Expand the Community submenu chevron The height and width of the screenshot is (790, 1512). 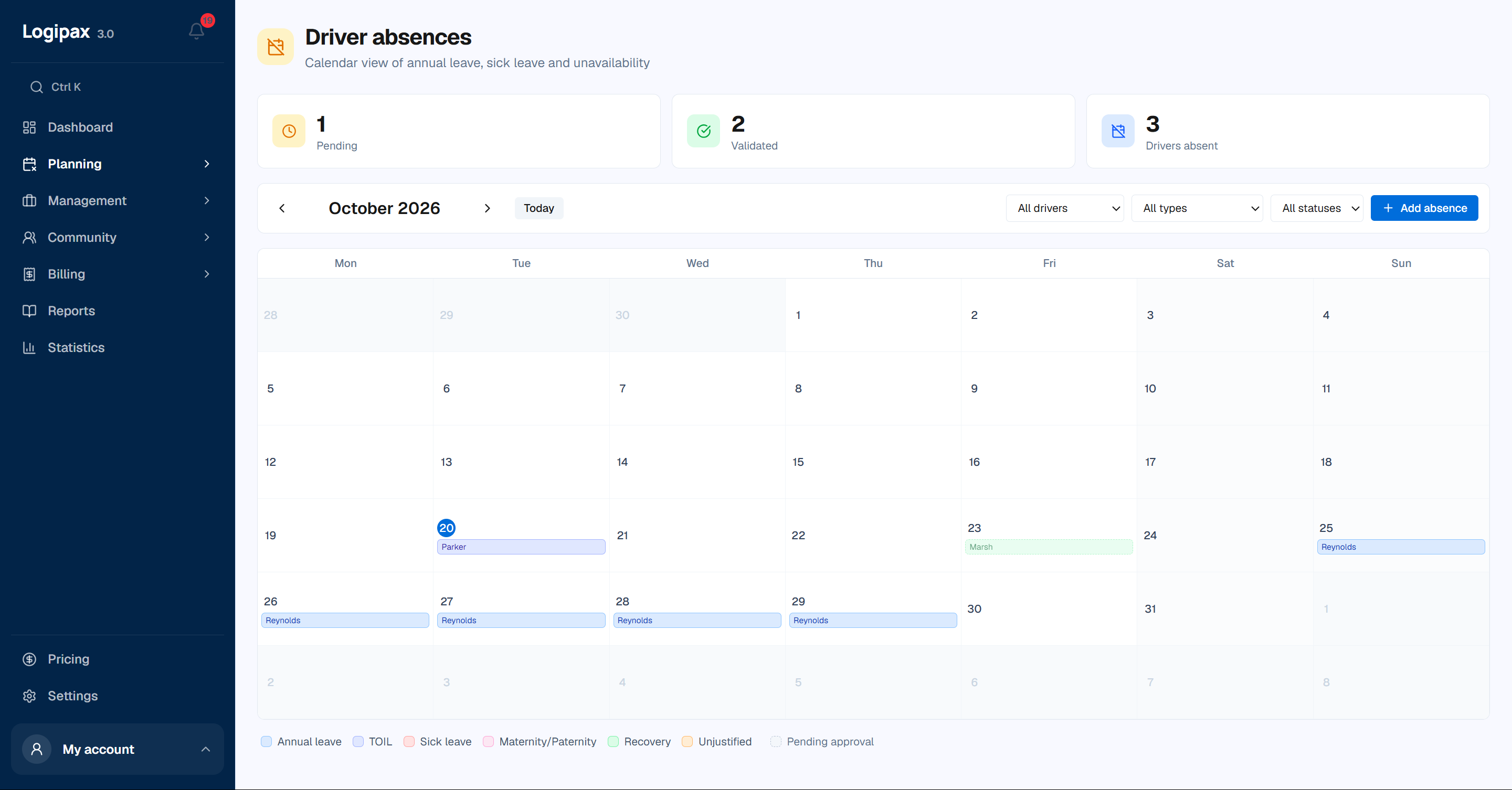207,238
